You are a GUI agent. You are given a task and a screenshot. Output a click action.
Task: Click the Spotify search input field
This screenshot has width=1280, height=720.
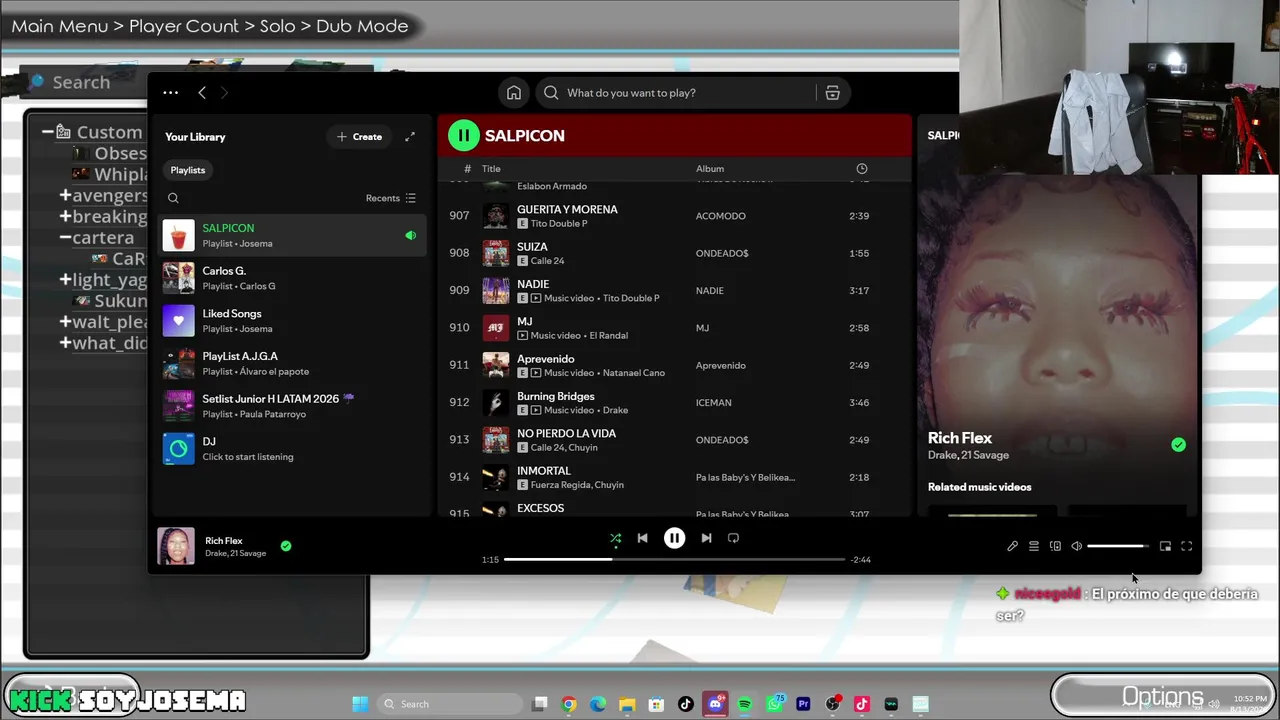click(676, 93)
